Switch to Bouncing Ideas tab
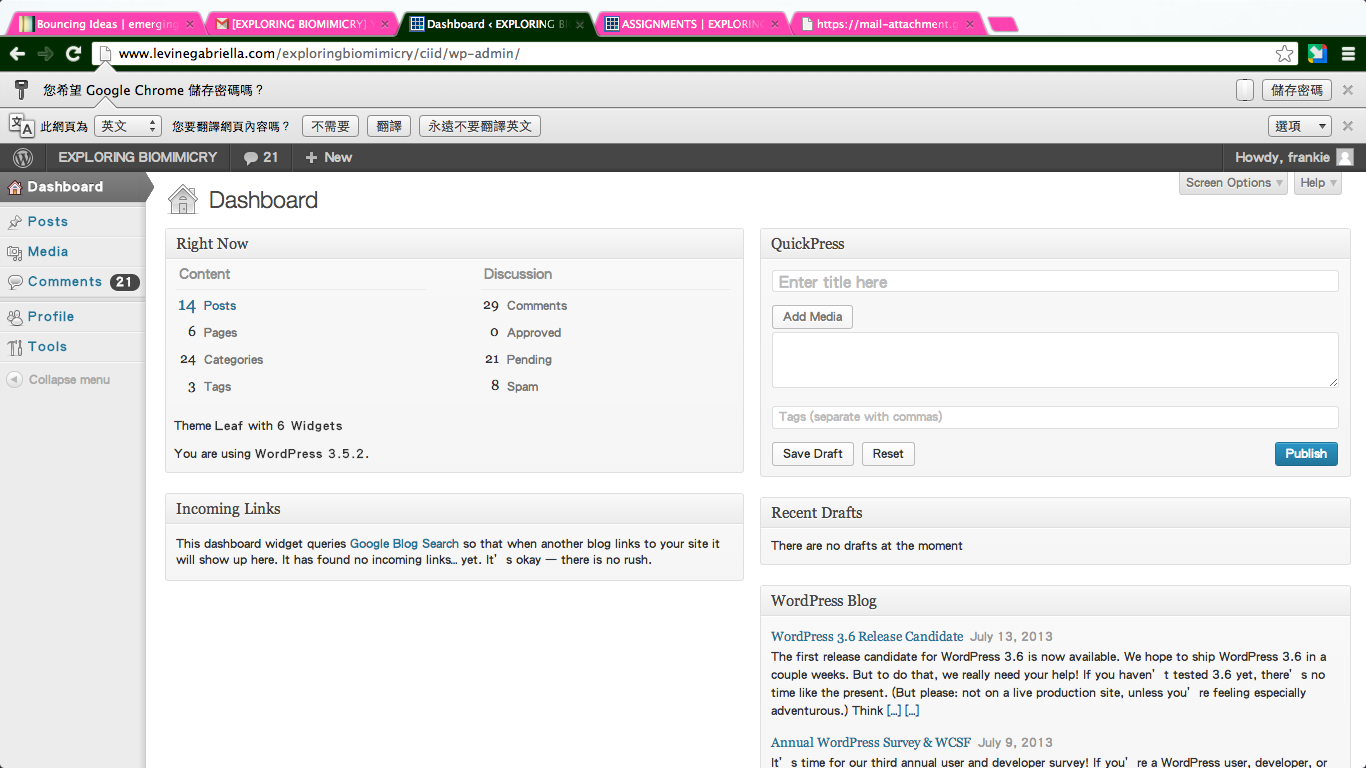The height and width of the screenshot is (768, 1366). 105,24
